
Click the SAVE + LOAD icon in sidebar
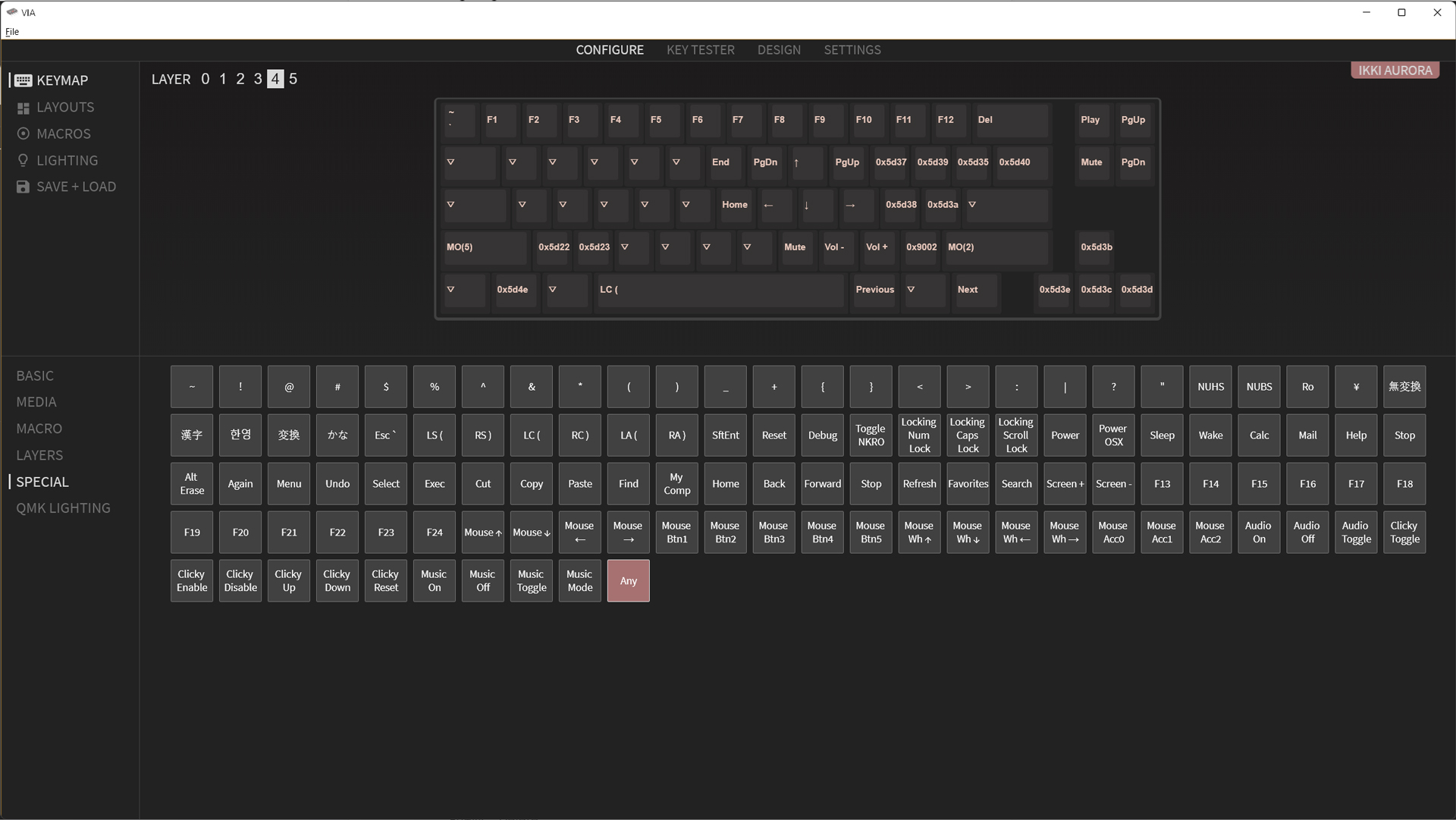coord(23,187)
